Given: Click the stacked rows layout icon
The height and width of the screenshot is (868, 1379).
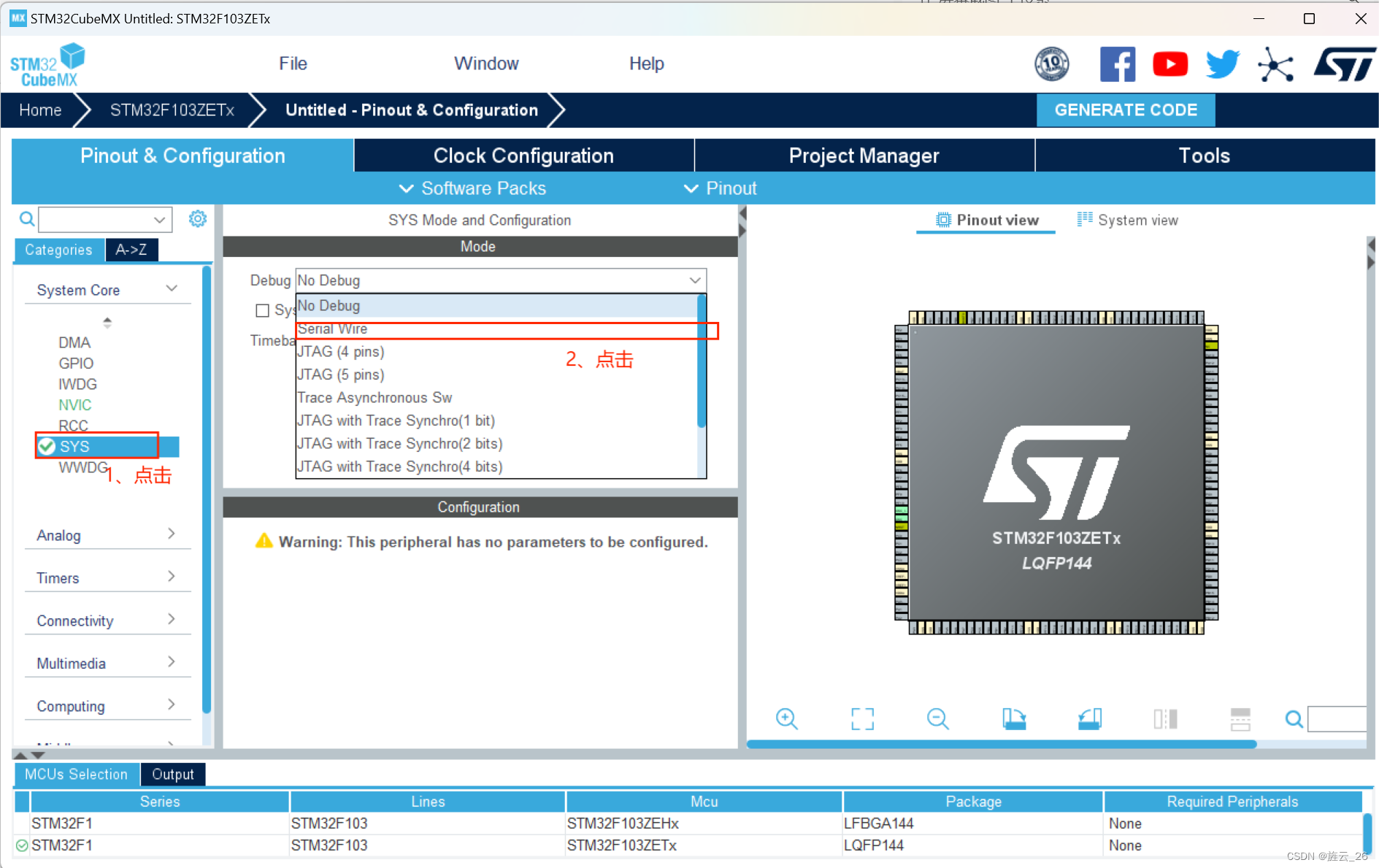Looking at the screenshot, I should pos(1240,719).
